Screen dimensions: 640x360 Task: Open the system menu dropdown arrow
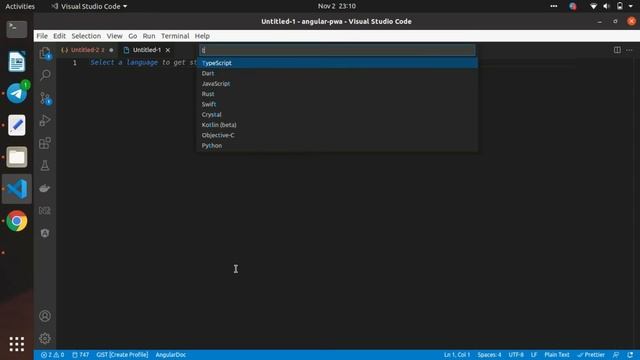(631, 6)
